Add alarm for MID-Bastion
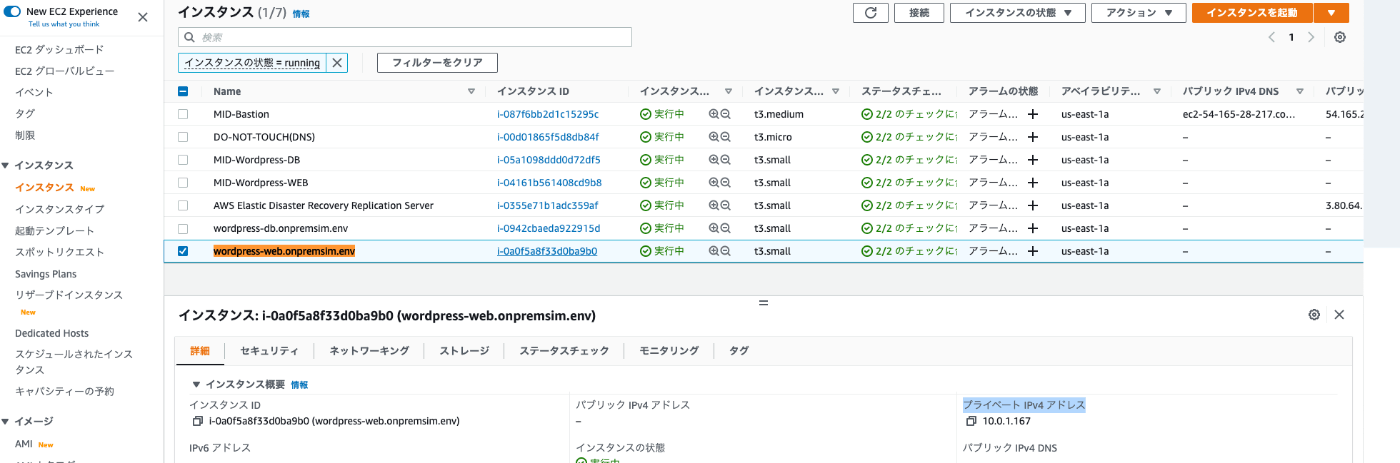This screenshot has width=1400, height=463. pos(1033,114)
